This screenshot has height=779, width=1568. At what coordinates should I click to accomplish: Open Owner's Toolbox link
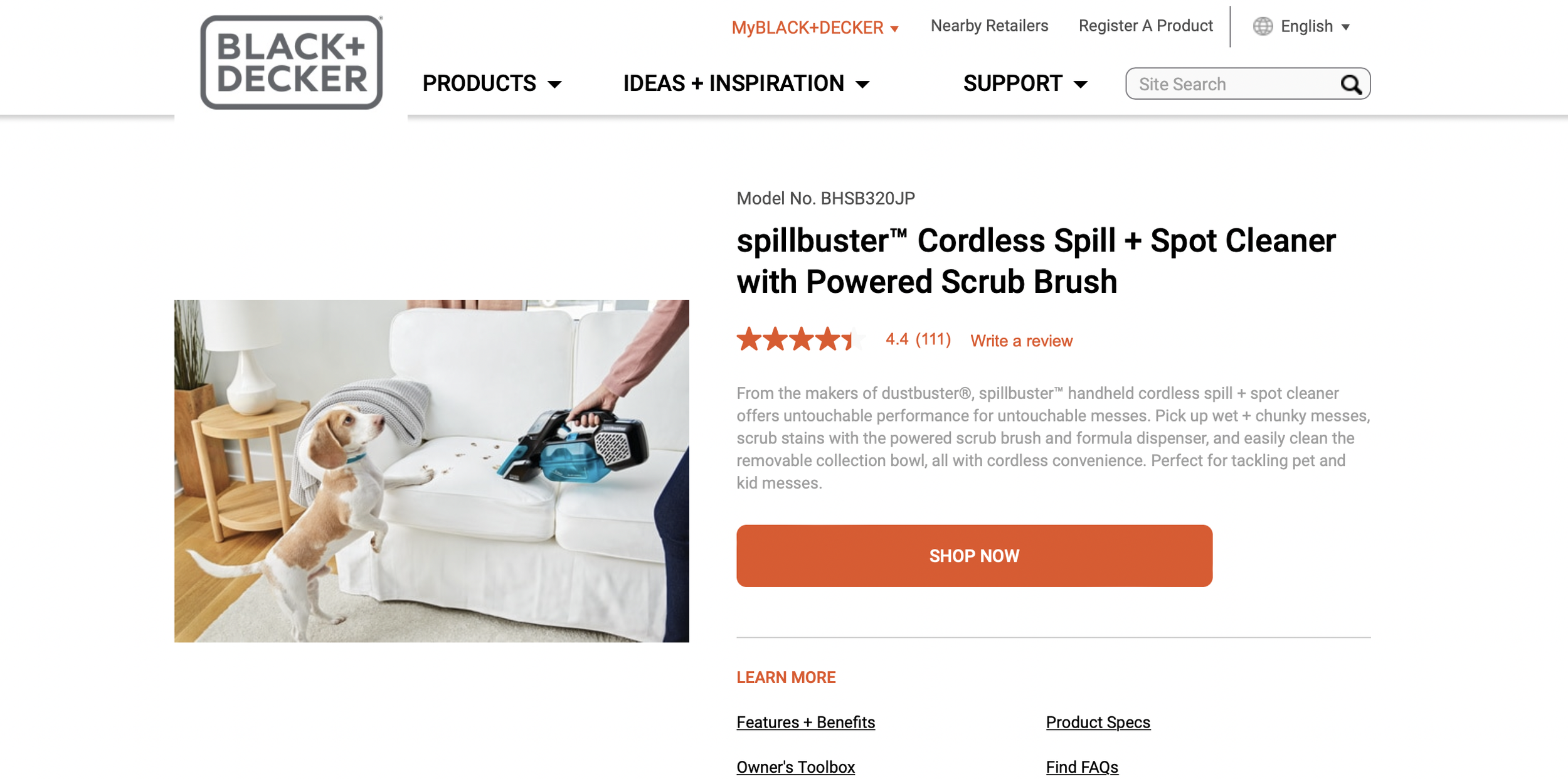(x=795, y=766)
